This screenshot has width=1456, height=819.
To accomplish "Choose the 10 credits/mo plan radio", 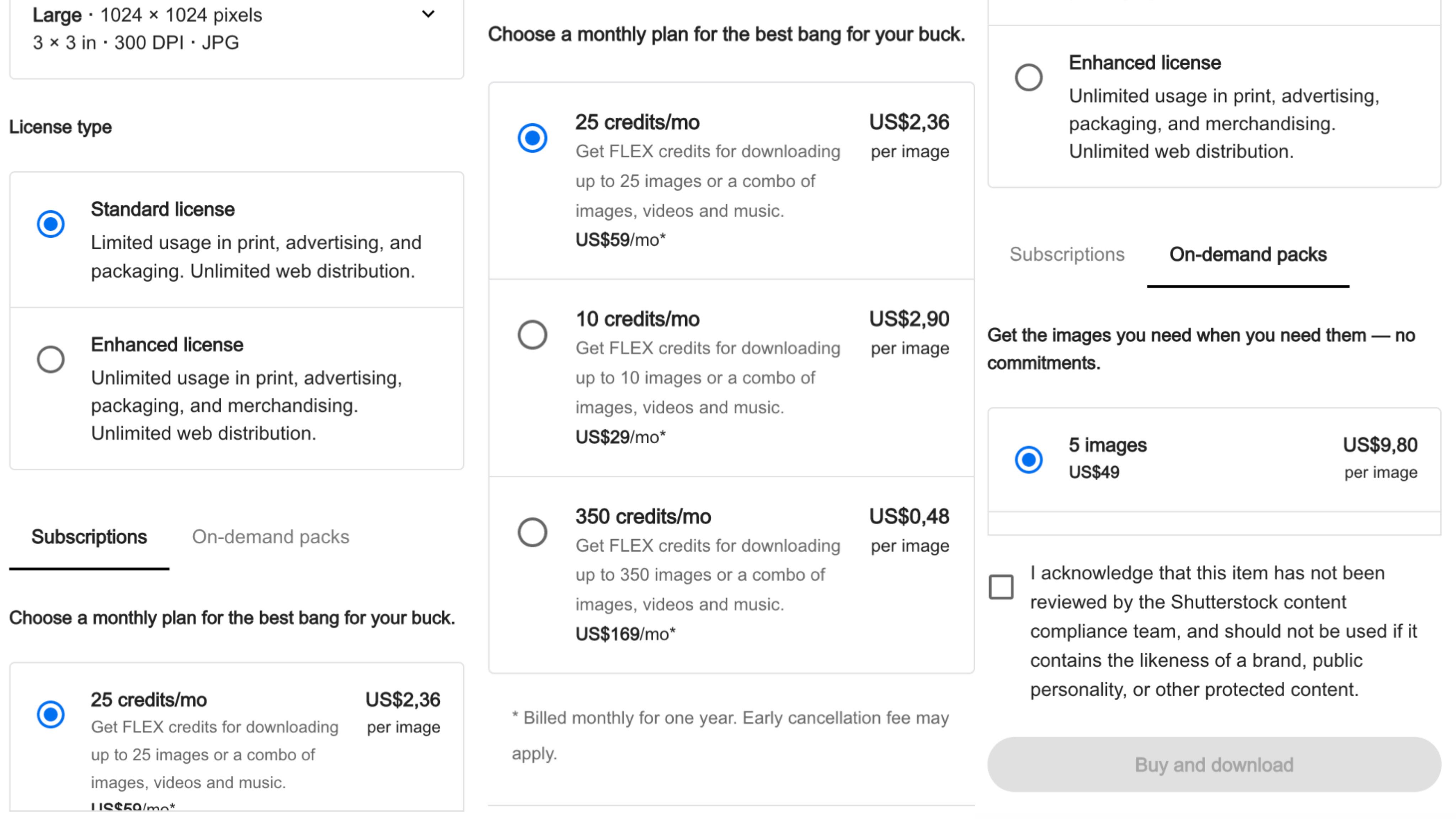I will [x=532, y=334].
